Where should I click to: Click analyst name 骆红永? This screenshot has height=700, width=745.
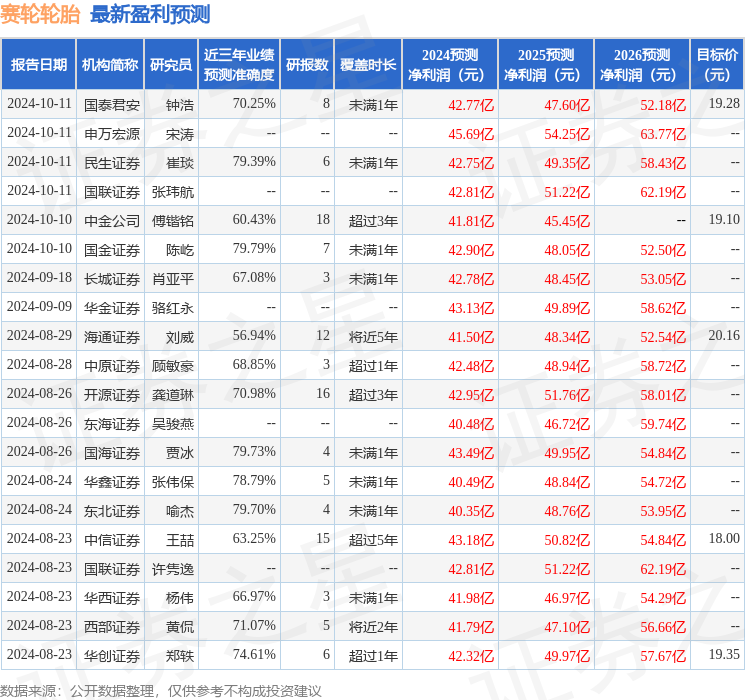pyautogui.click(x=173, y=308)
